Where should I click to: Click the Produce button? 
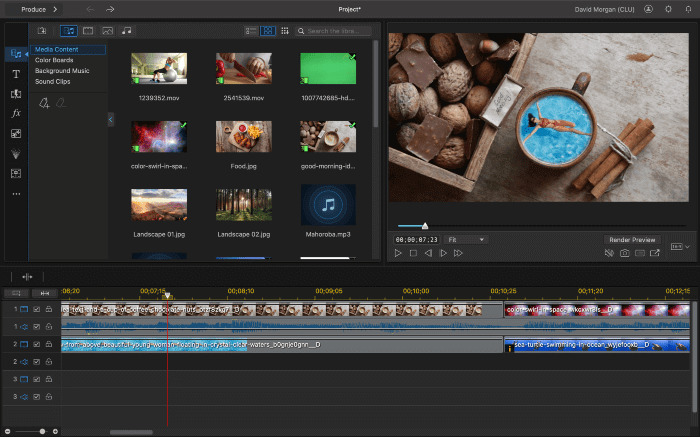point(32,8)
